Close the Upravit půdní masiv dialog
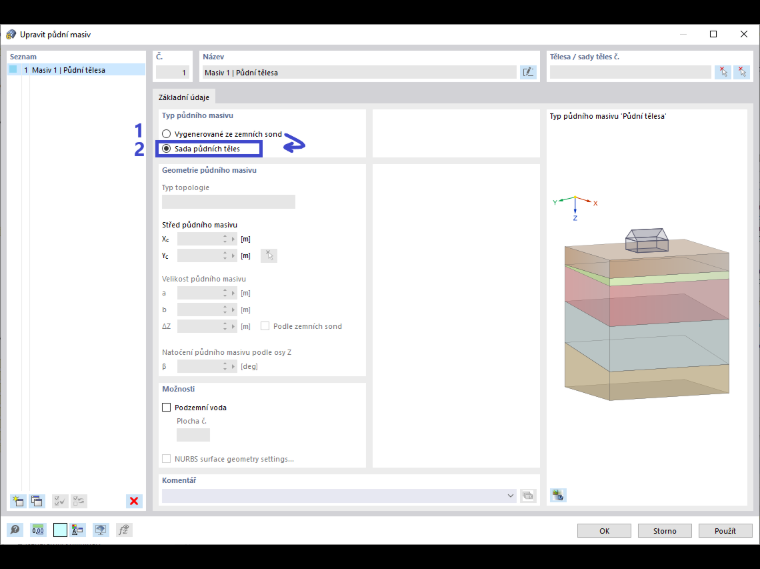Viewport: 760px width, 569px height. click(744, 34)
